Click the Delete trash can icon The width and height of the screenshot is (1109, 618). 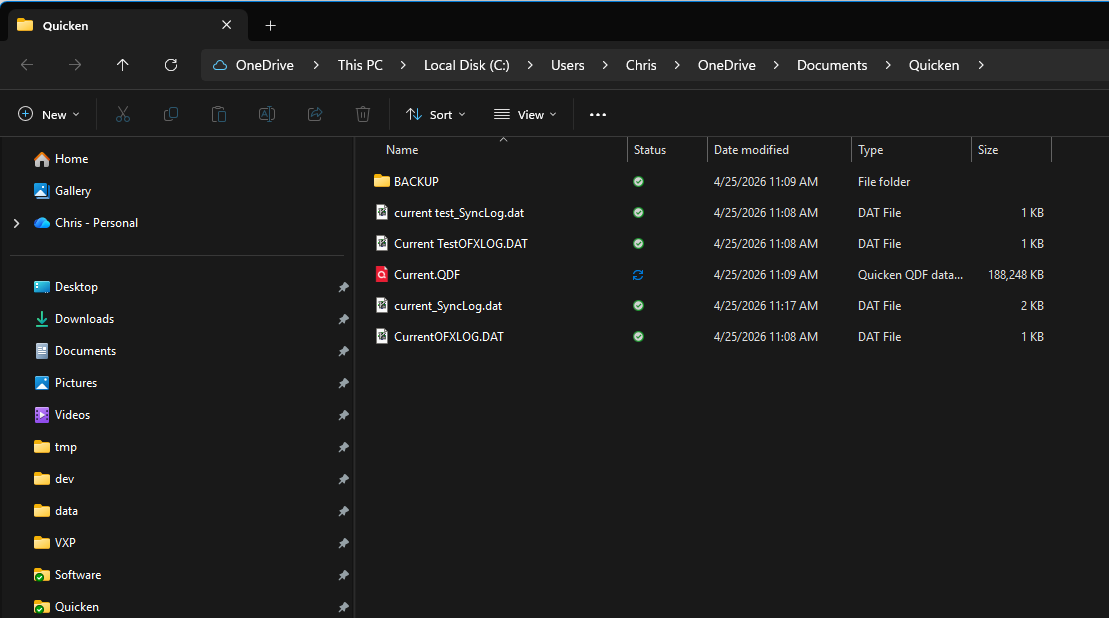(x=363, y=115)
